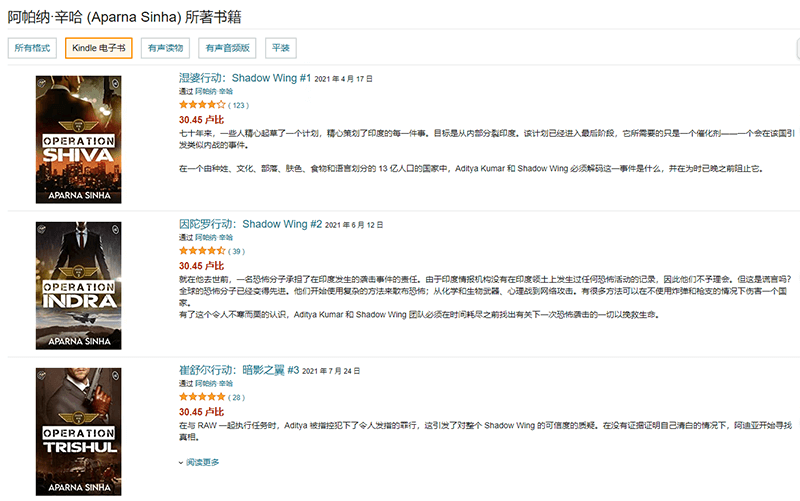
Task: Click publish date 2021 年 4 月 17 日
Action: point(343,79)
